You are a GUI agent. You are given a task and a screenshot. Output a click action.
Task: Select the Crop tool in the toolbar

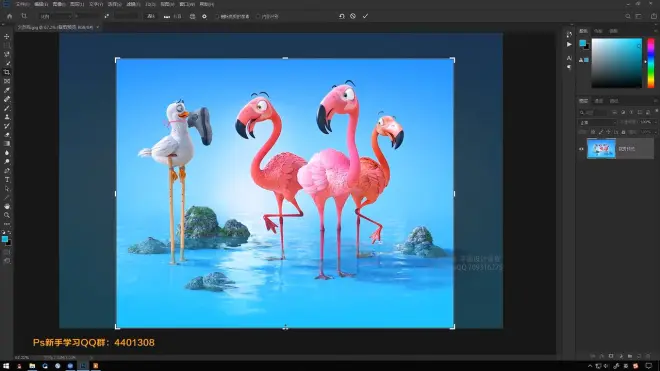pyautogui.click(x=7, y=72)
